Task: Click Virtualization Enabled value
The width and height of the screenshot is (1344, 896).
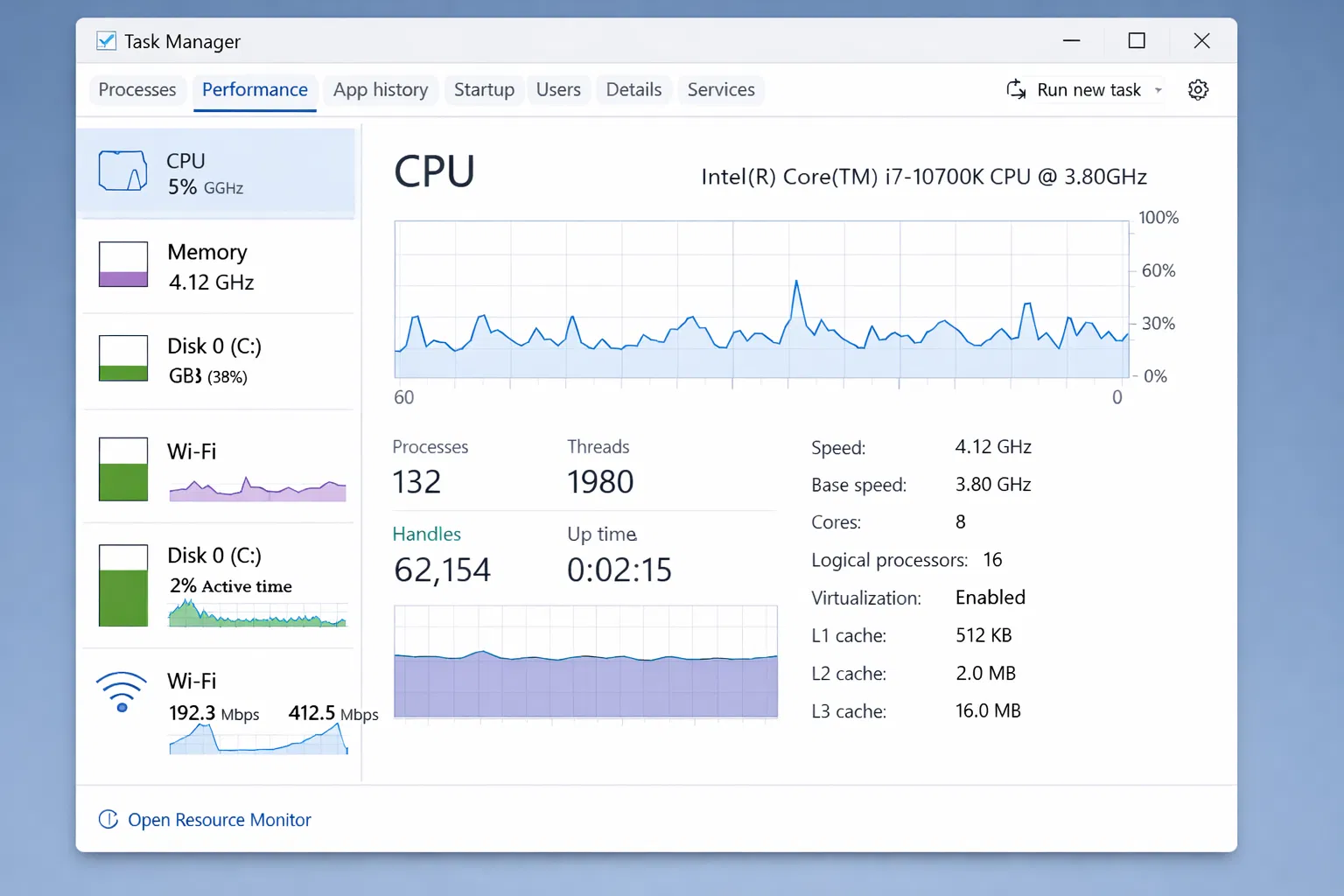Action: point(990,598)
